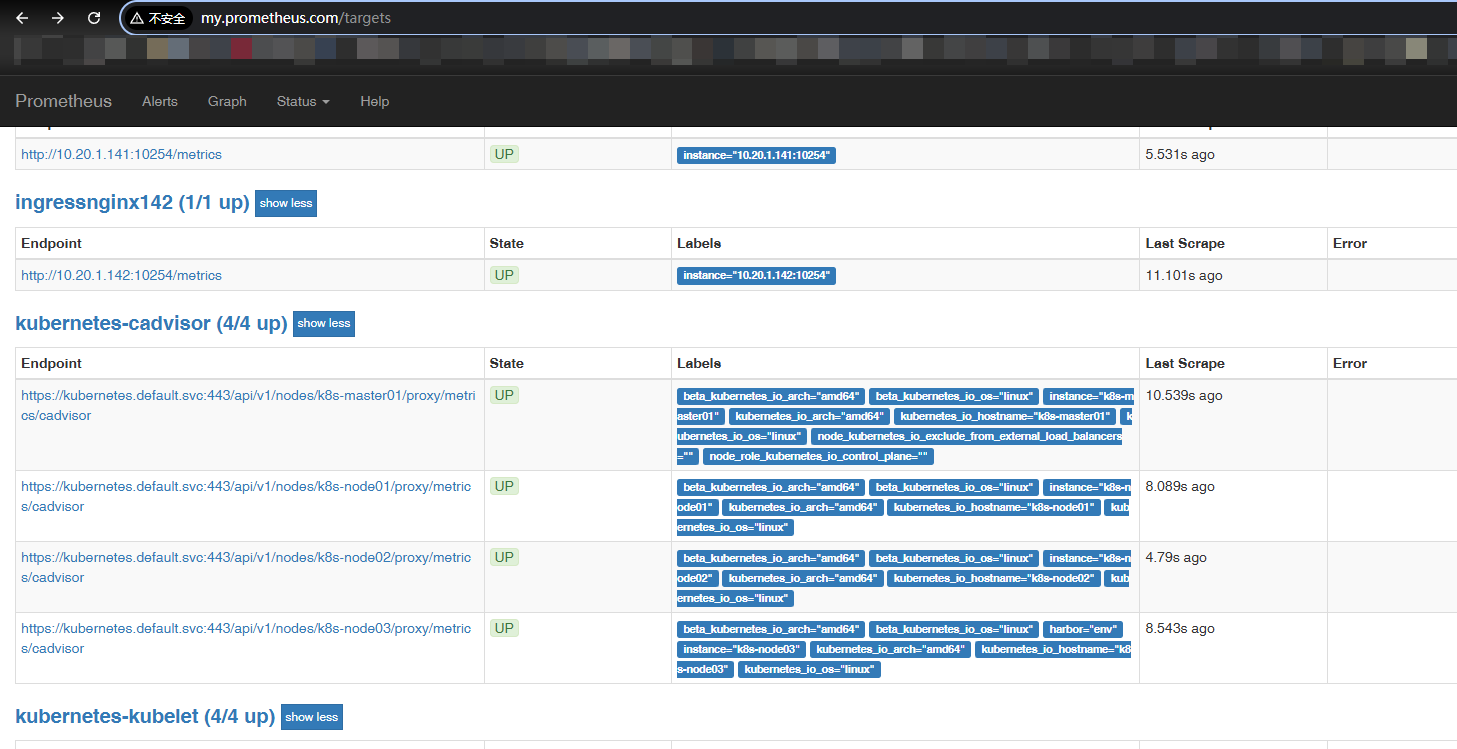Open the k8s-node02 cadvisor endpoint link

(x=246, y=568)
